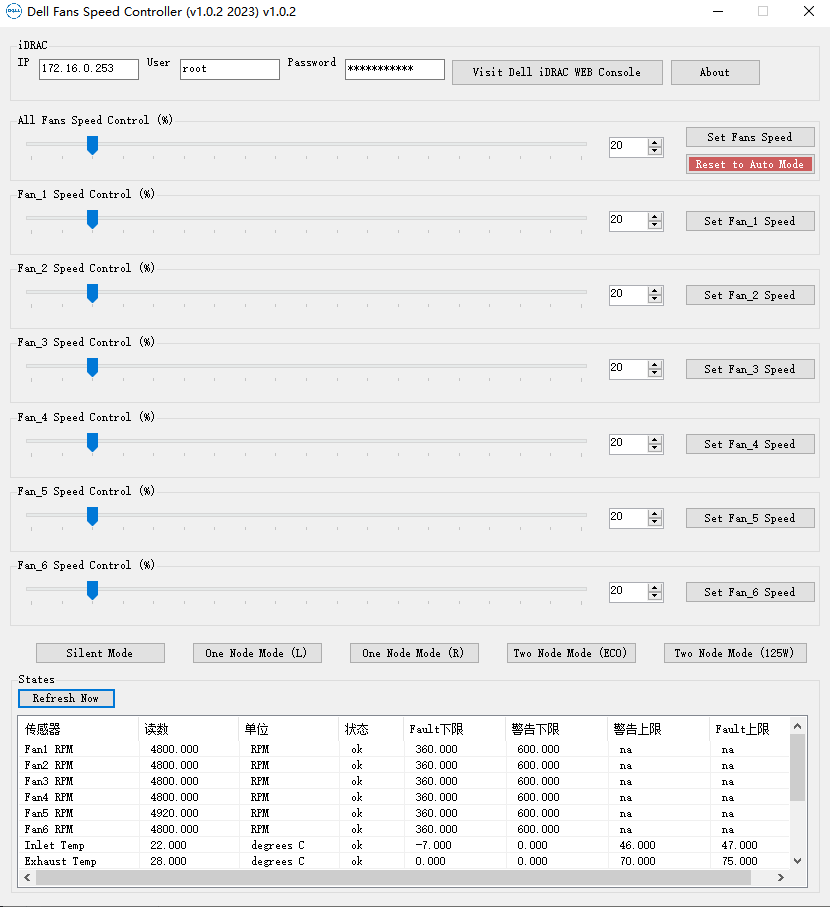Click the Fan_4 speed slider thumb
The image size is (830, 907).
92,443
